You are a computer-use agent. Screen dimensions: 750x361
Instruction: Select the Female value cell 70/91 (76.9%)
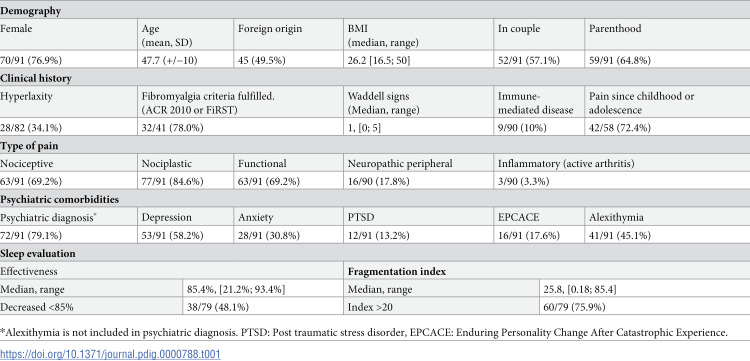[31, 61]
